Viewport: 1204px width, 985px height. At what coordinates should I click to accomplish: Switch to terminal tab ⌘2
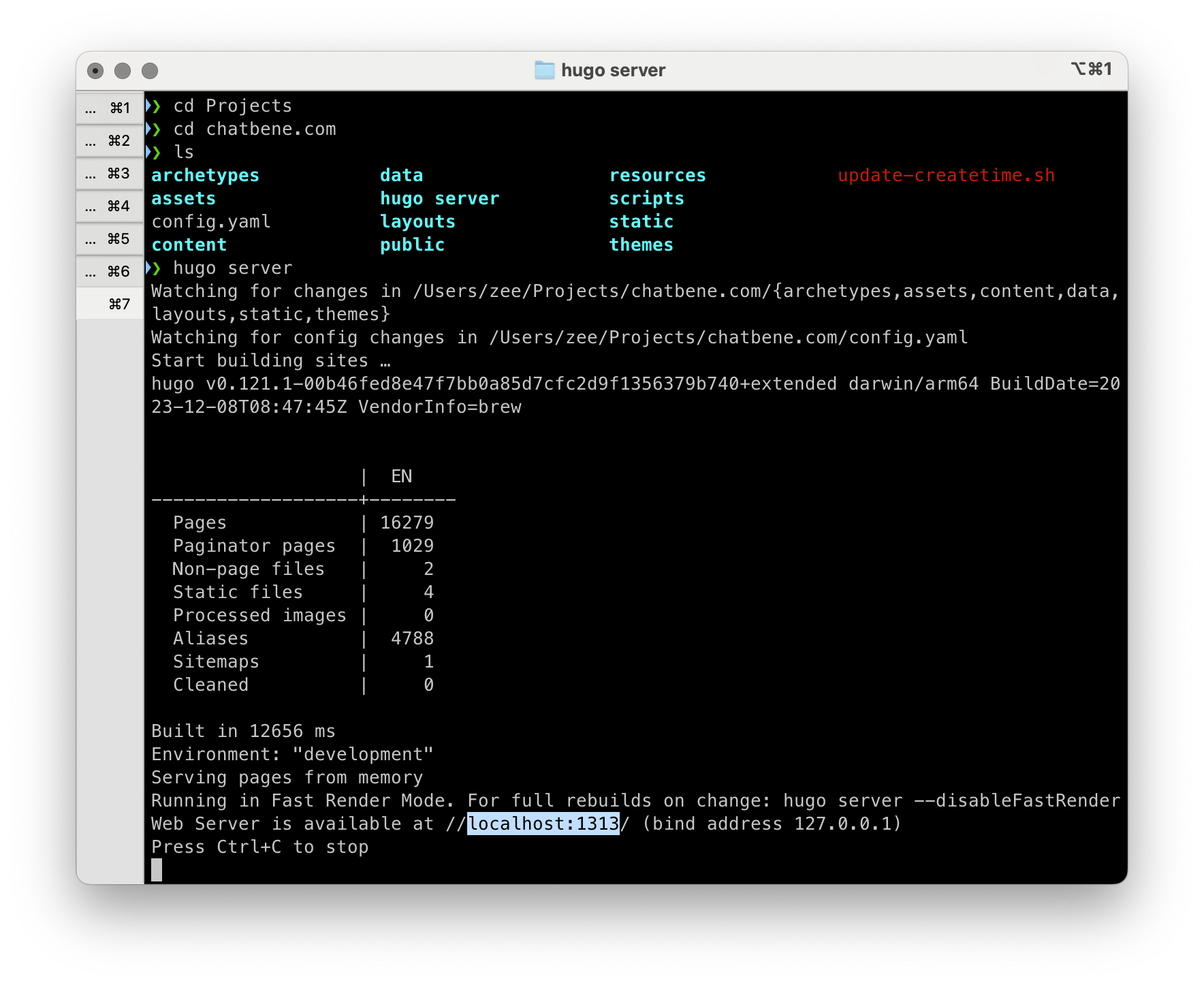tap(110, 140)
